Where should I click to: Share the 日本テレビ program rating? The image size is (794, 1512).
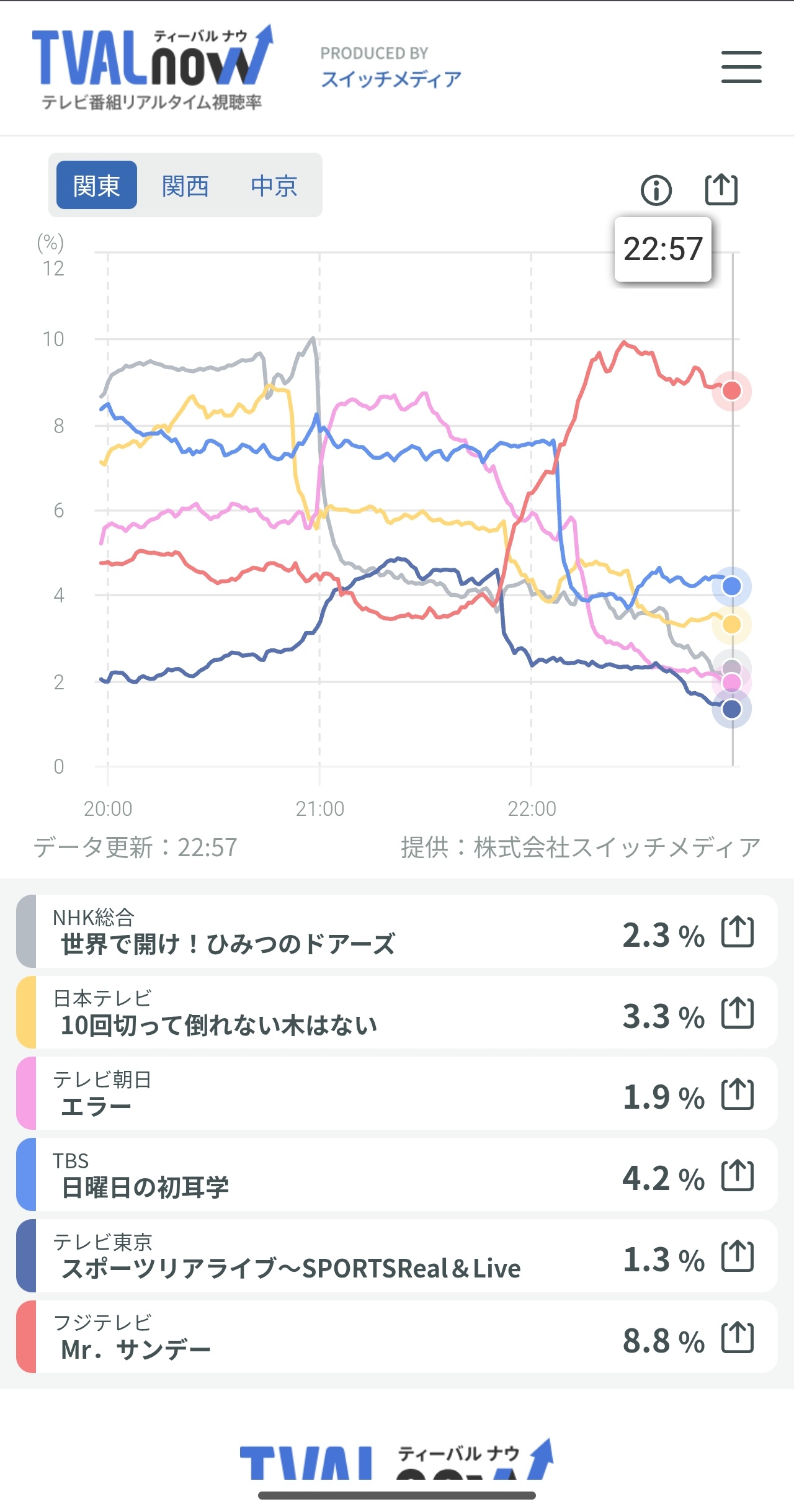(x=738, y=1013)
